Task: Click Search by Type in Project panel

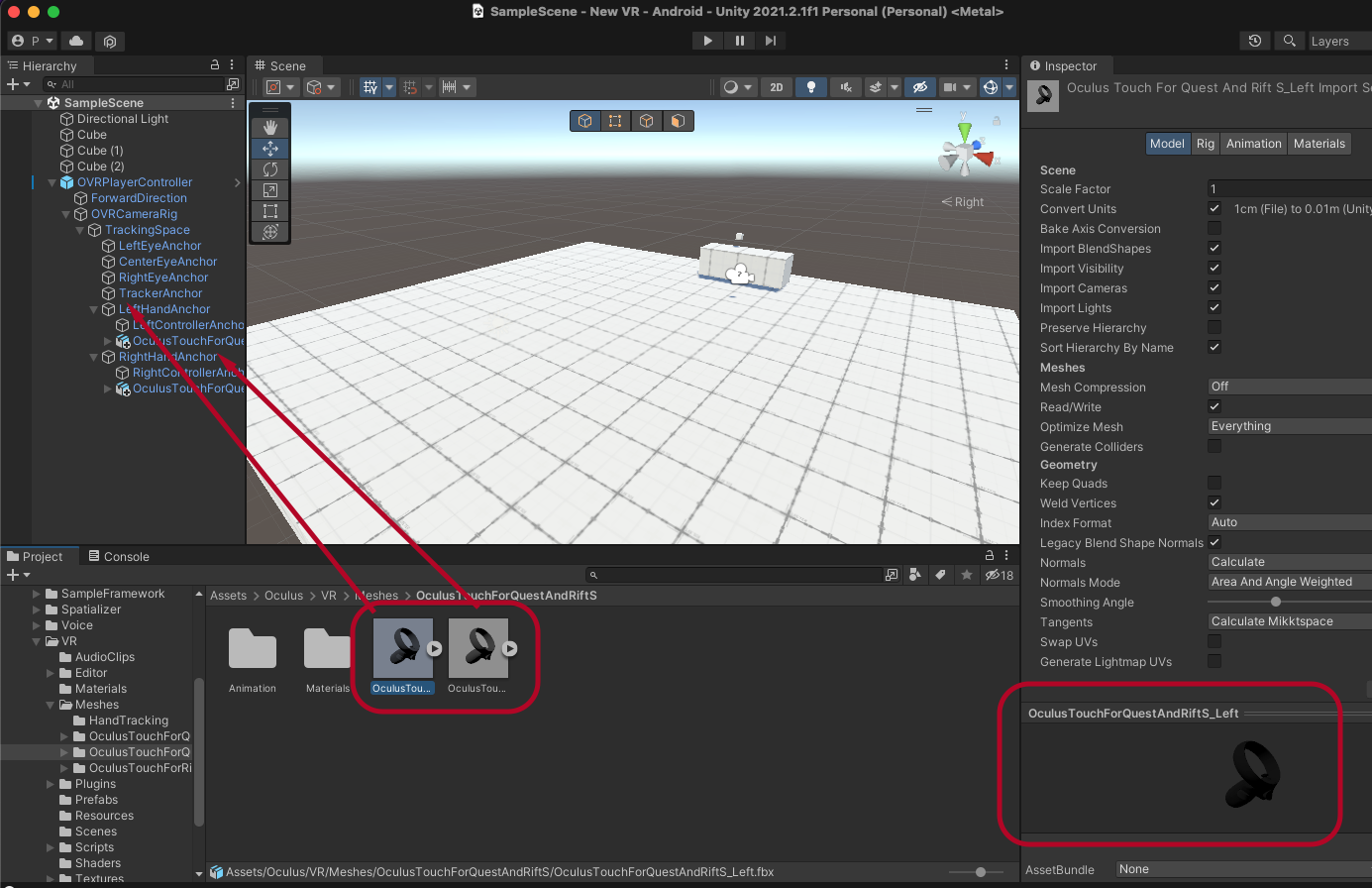Action: pyautogui.click(x=914, y=575)
